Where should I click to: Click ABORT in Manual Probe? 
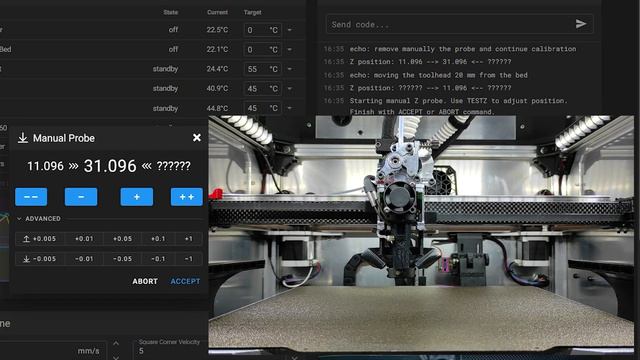pos(145,281)
